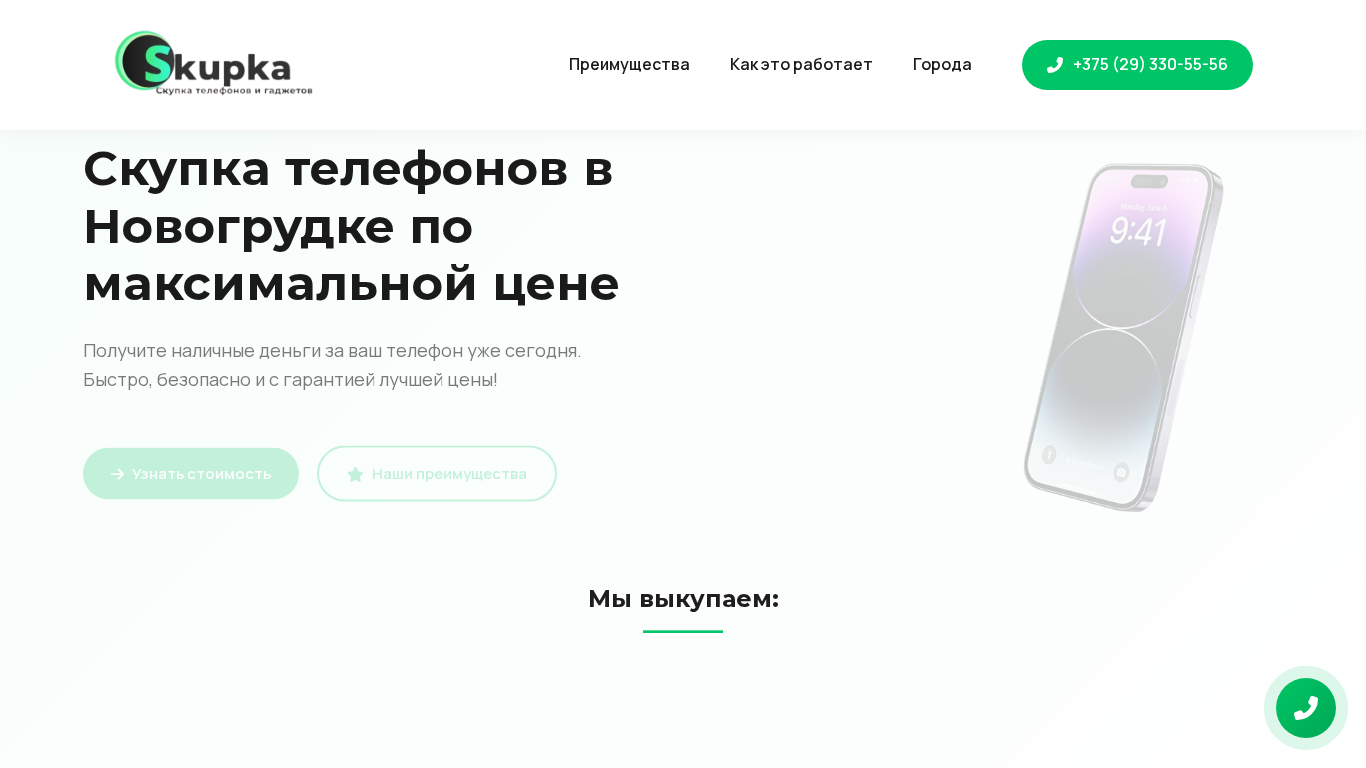Click the handset icon in the header phone button
The height and width of the screenshot is (768, 1366).
tap(1054, 65)
